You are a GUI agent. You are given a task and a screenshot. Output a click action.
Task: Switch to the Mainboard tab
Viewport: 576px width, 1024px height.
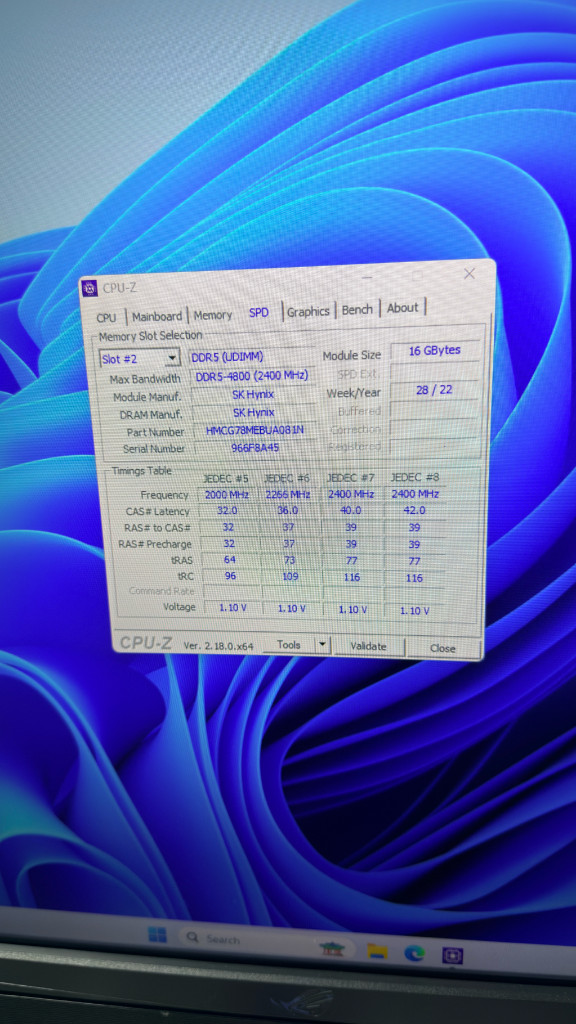[x=157, y=316]
